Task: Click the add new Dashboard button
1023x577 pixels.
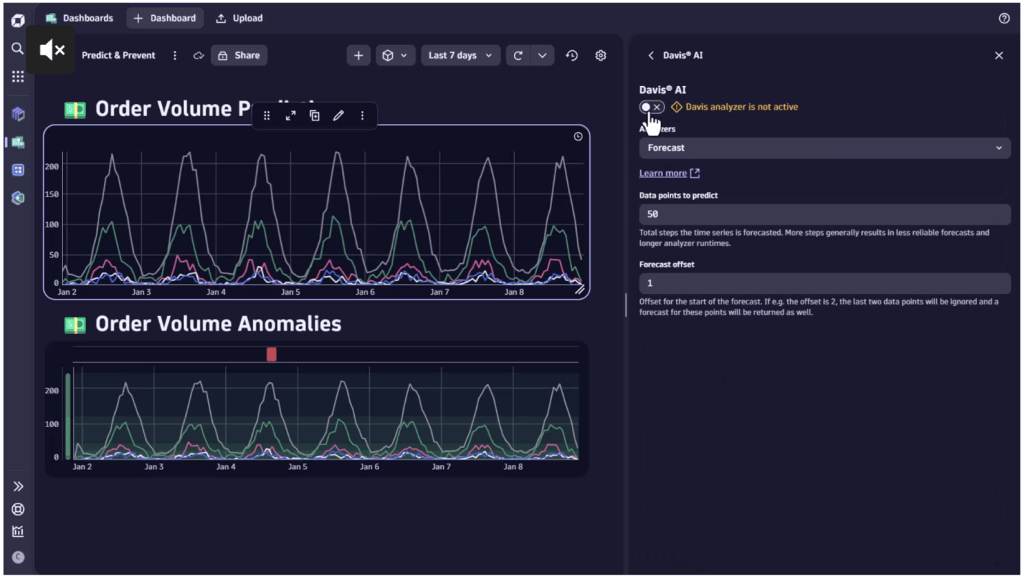Action: pyautogui.click(x=165, y=18)
